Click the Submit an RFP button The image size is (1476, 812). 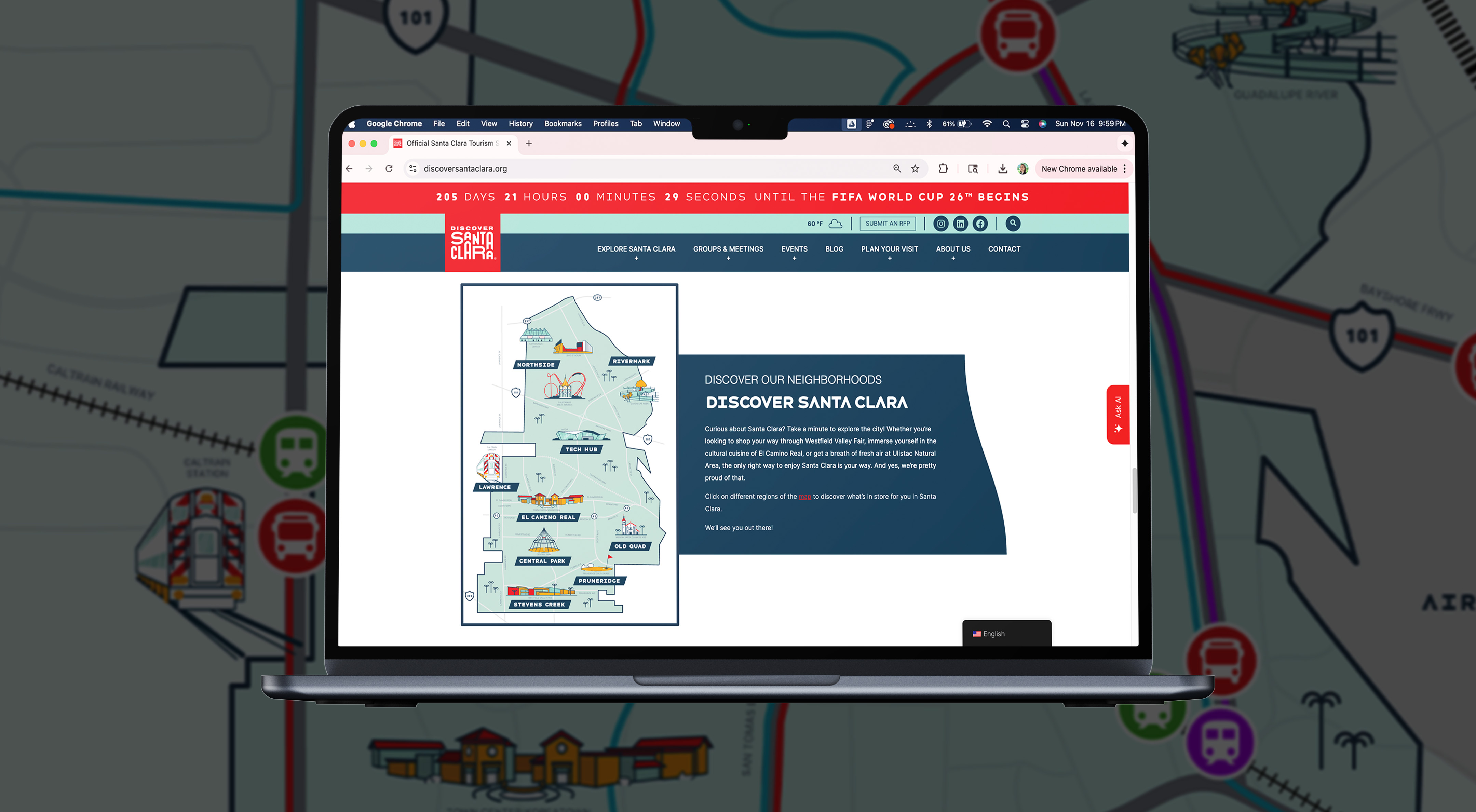pyautogui.click(x=888, y=224)
